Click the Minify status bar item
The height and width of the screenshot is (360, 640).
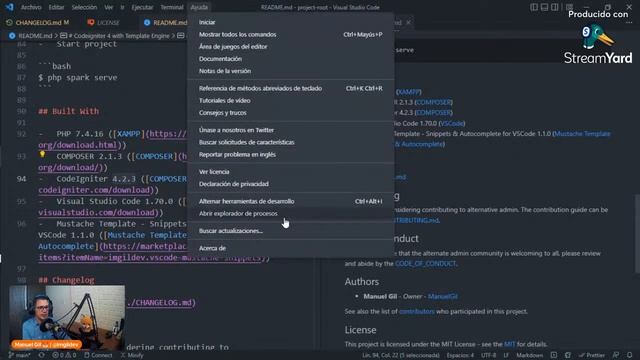(132, 355)
